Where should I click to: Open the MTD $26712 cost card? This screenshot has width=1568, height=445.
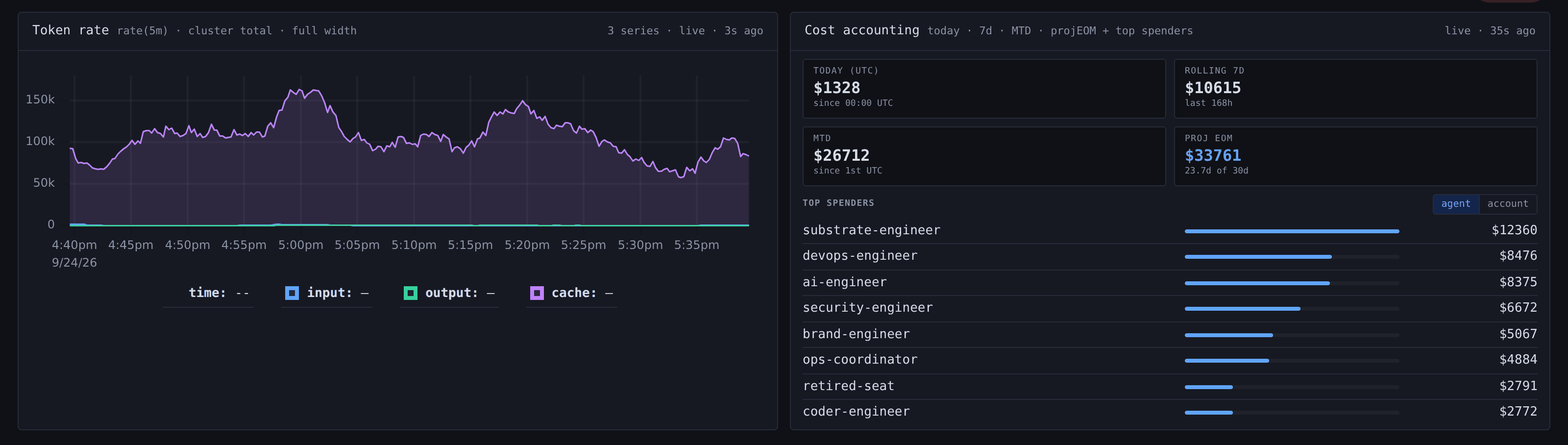click(983, 156)
